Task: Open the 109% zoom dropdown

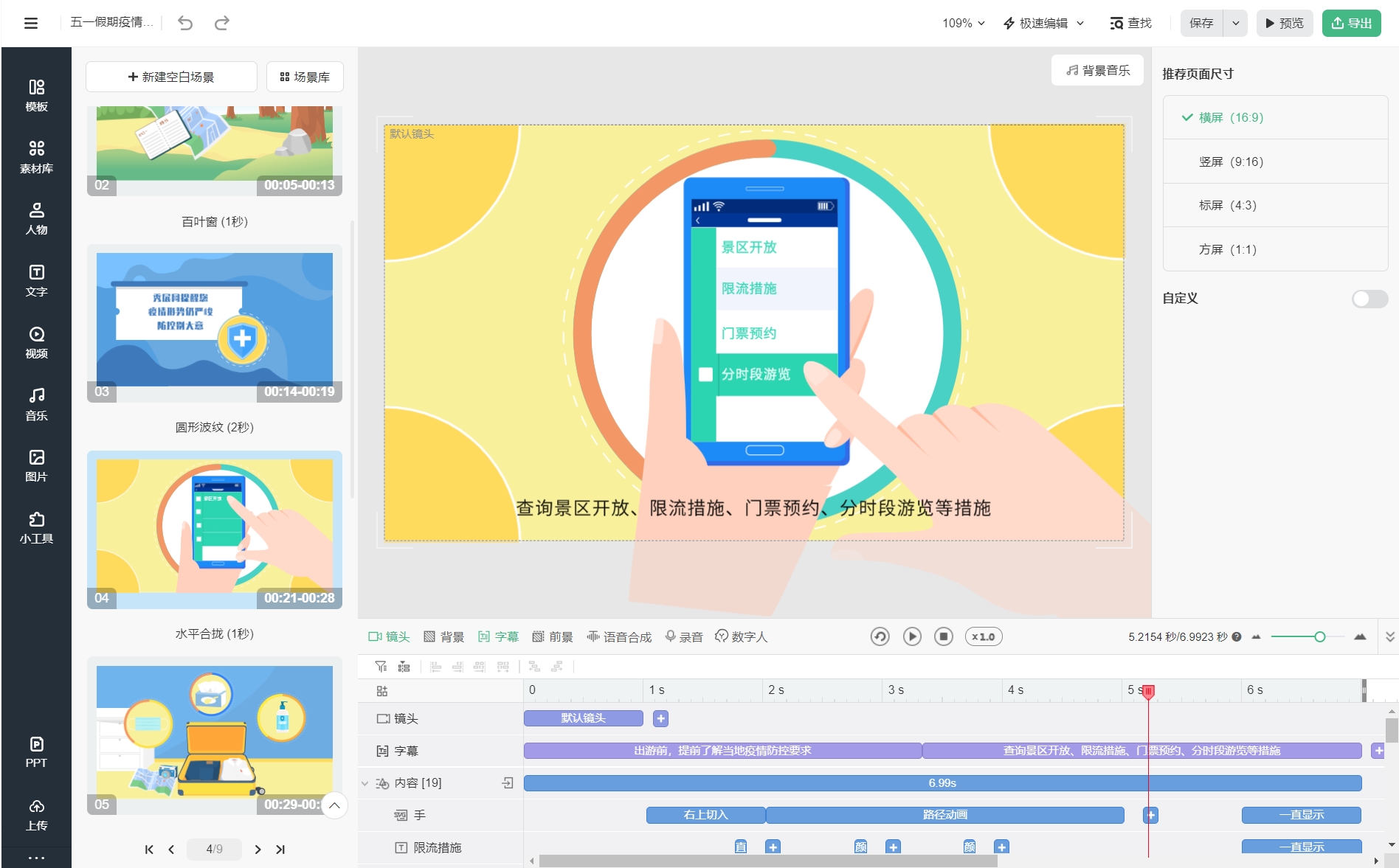Action: 964,23
